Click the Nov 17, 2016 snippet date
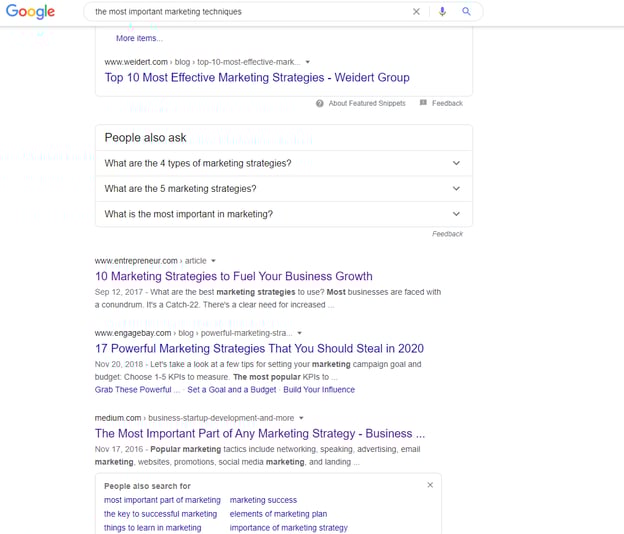Screen dimensions: 624x534 tap(119, 449)
